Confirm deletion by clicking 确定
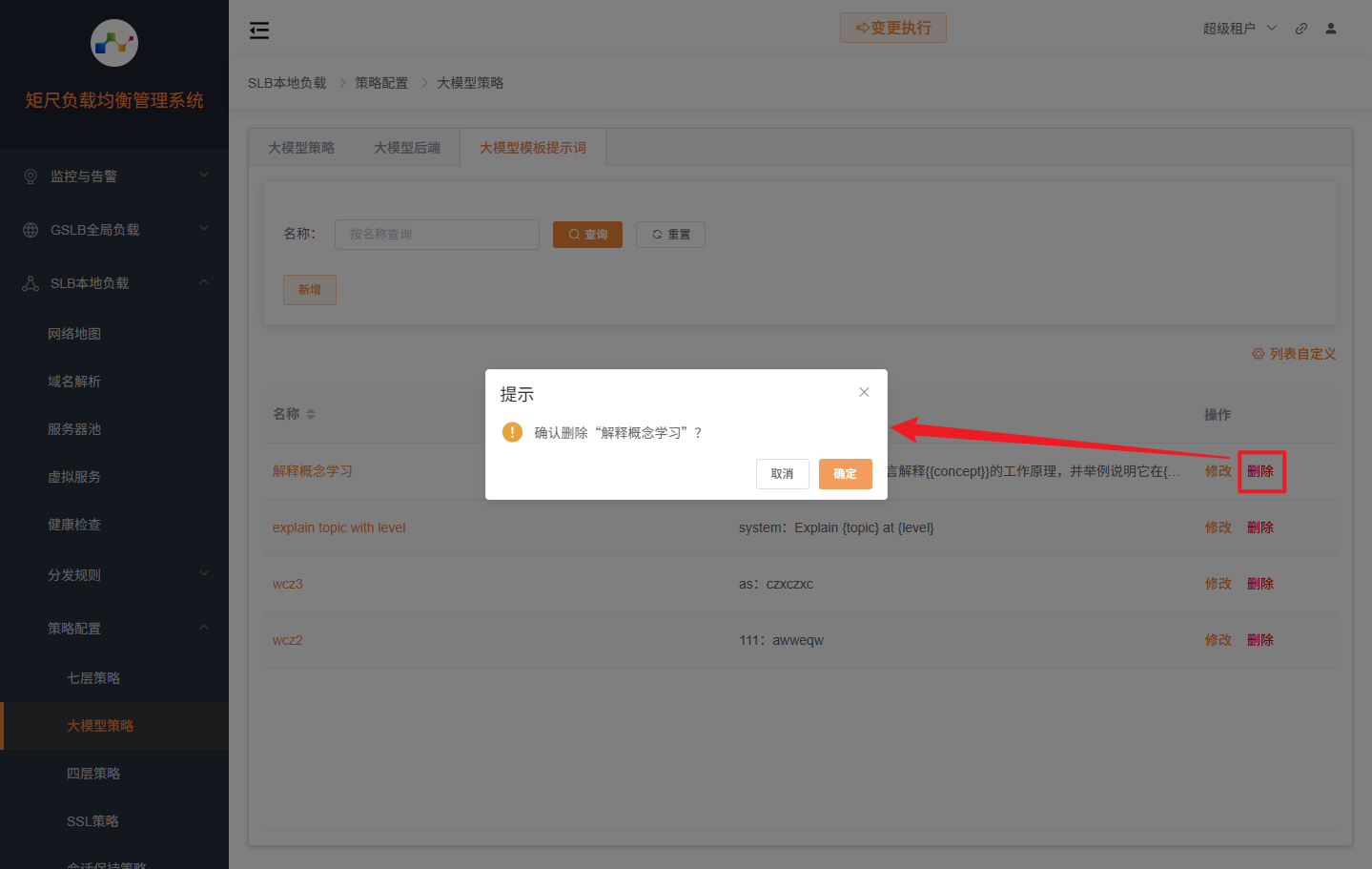 pos(845,473)
